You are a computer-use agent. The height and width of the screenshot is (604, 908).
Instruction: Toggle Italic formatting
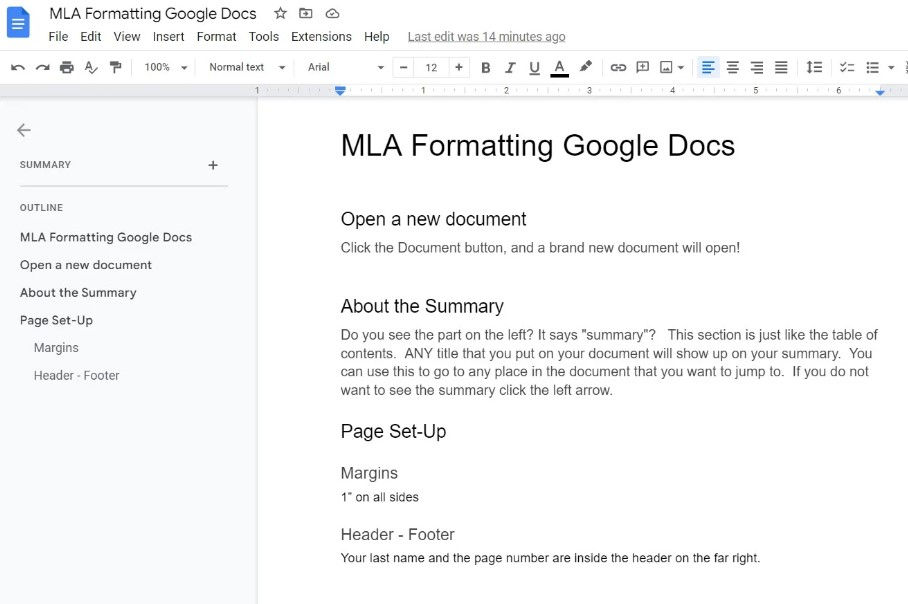click(x=510, y=68)
